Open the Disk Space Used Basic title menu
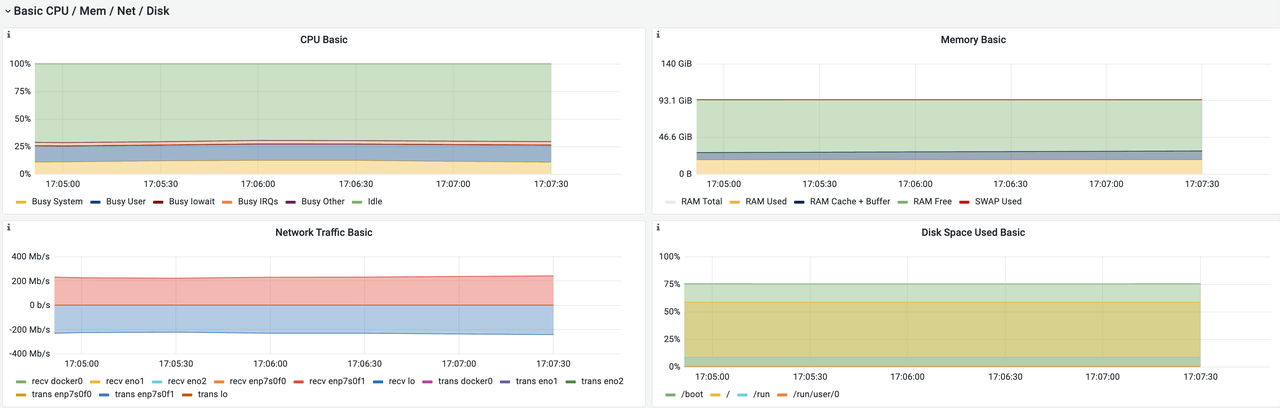Viewport: 1280px width, 408px height. (972, 232)
